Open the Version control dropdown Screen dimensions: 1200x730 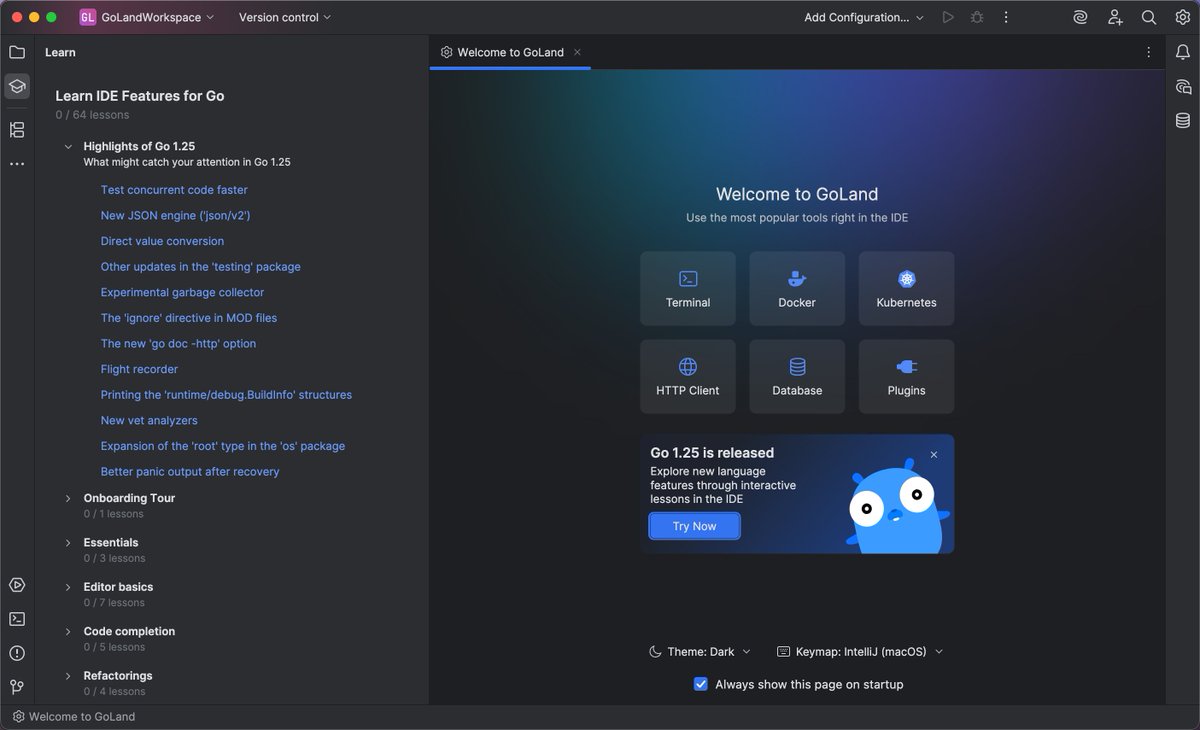pos(285,17)
